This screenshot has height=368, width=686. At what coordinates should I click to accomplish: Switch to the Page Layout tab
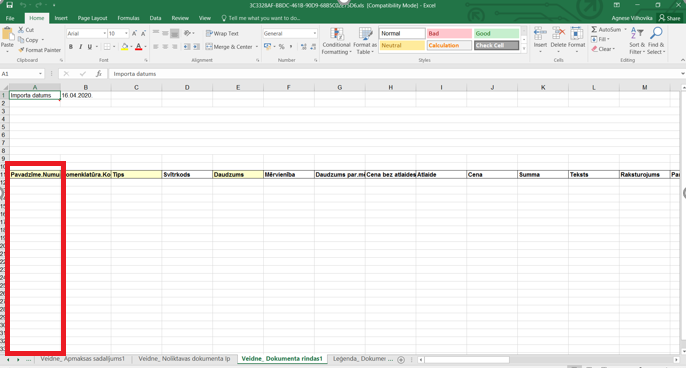pyautogui.click(x=92, y=18)
